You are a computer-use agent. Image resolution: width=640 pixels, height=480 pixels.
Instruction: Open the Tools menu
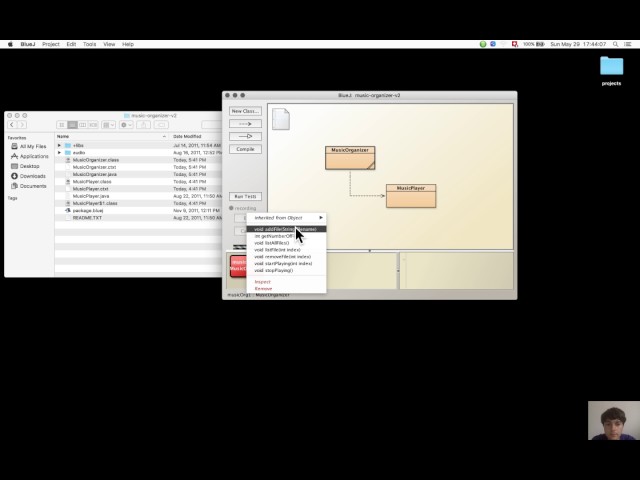89,44
